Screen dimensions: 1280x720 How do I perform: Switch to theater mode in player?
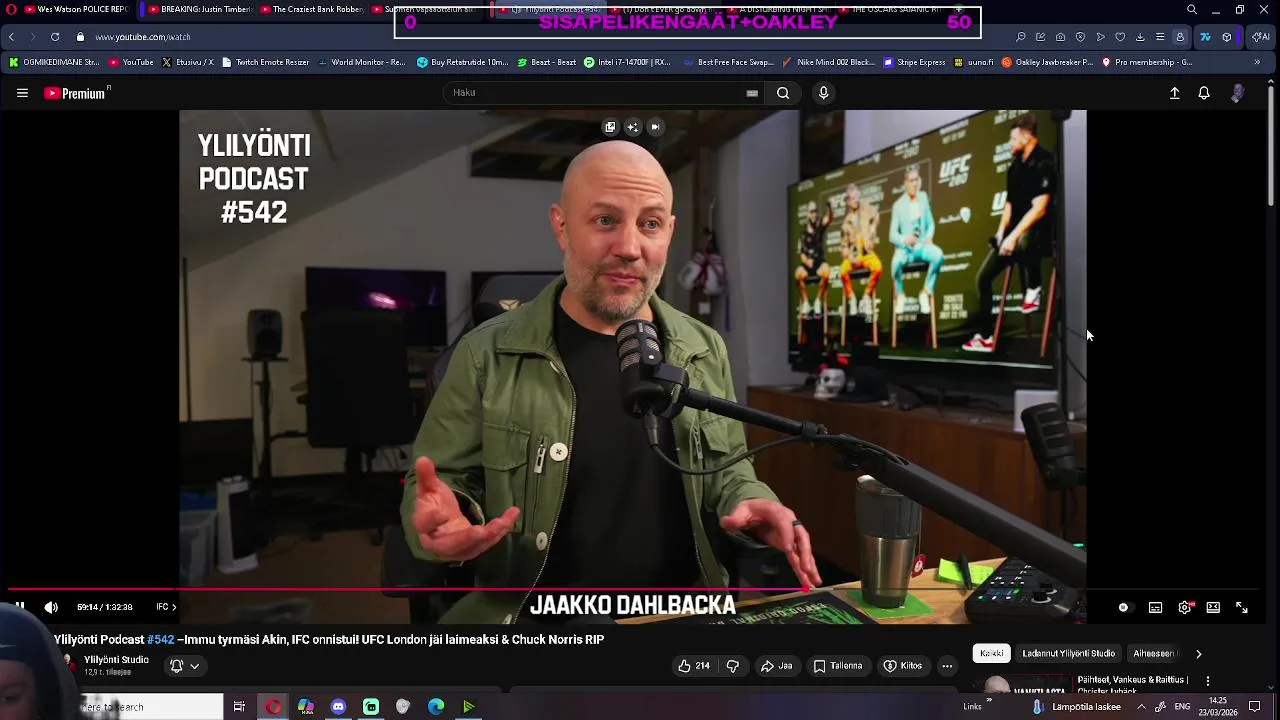click(1213, 607)
